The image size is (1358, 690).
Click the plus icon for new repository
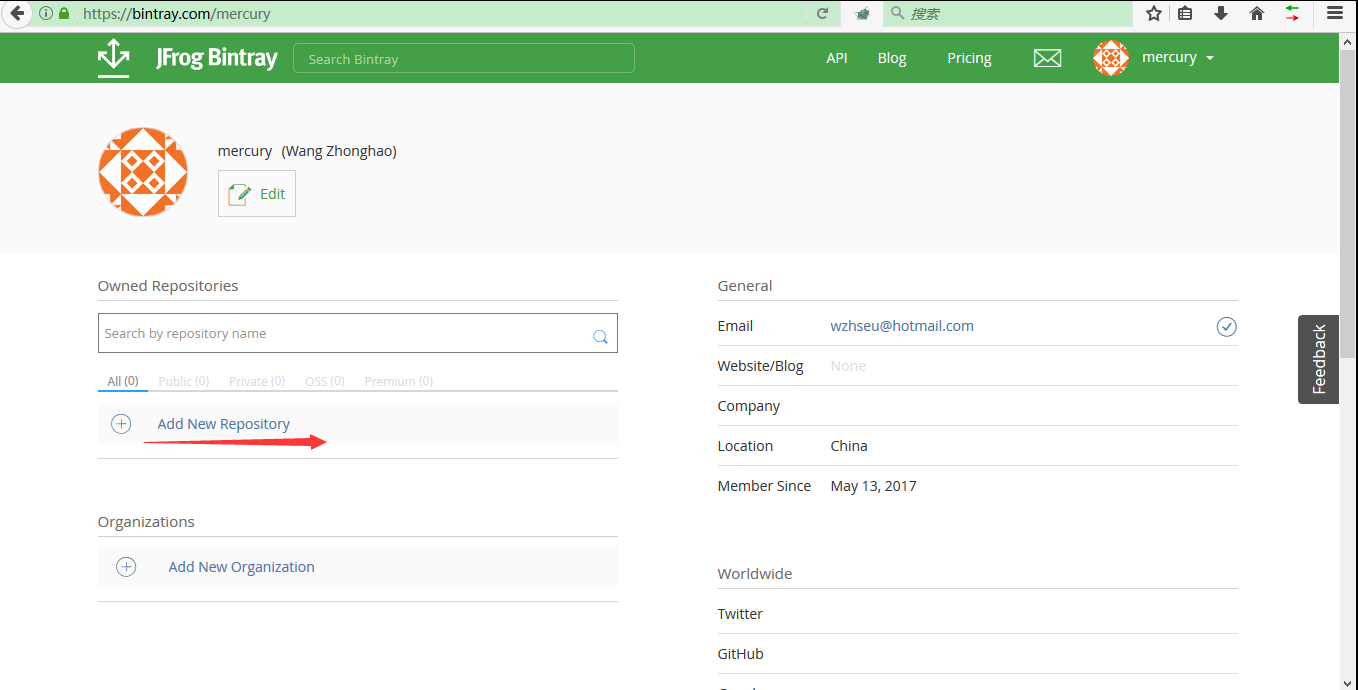coord(121,424)
